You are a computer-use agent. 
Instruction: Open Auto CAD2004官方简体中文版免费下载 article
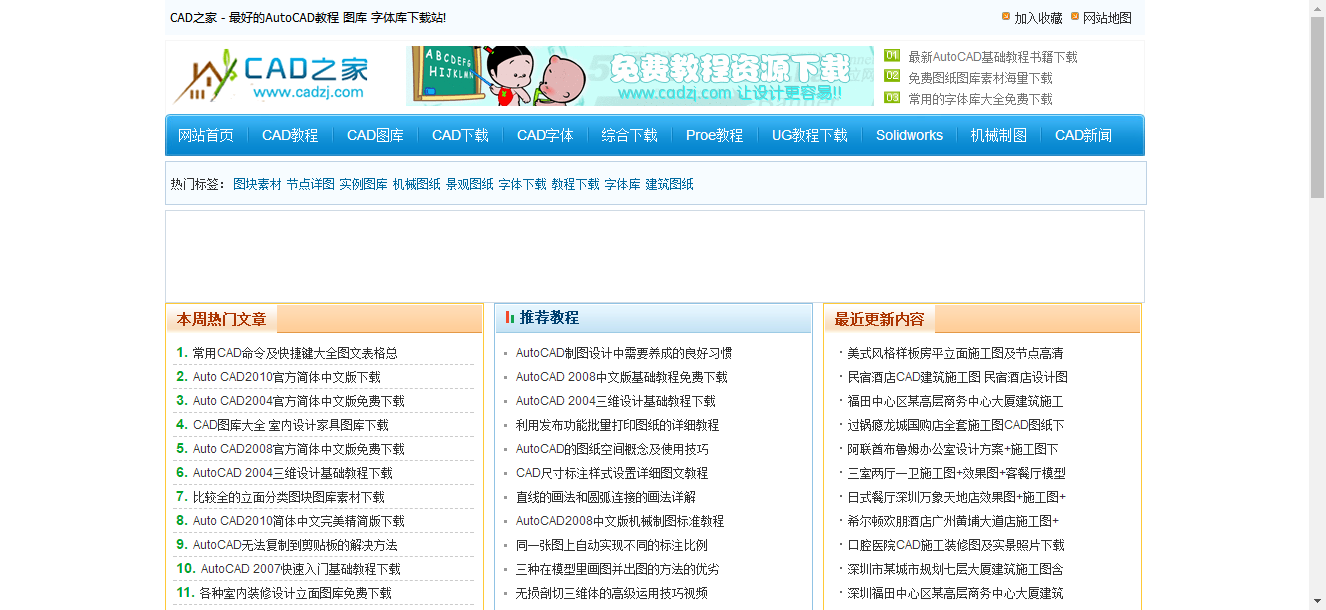299,401
